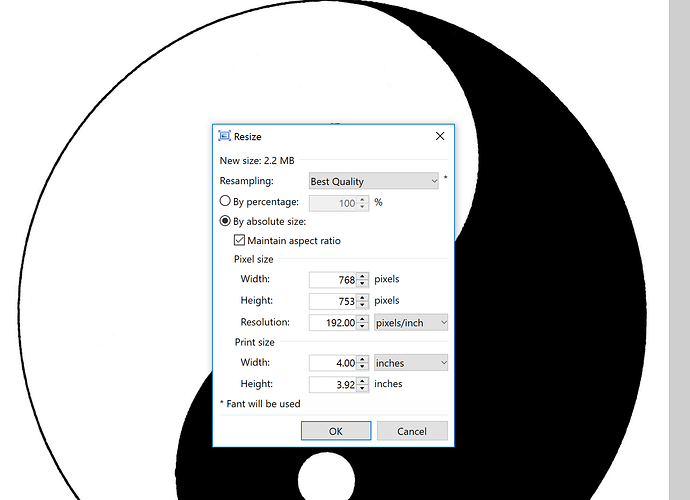
Task: Decrement pixel Height with down spinner
Action: (x=363, y=305)
